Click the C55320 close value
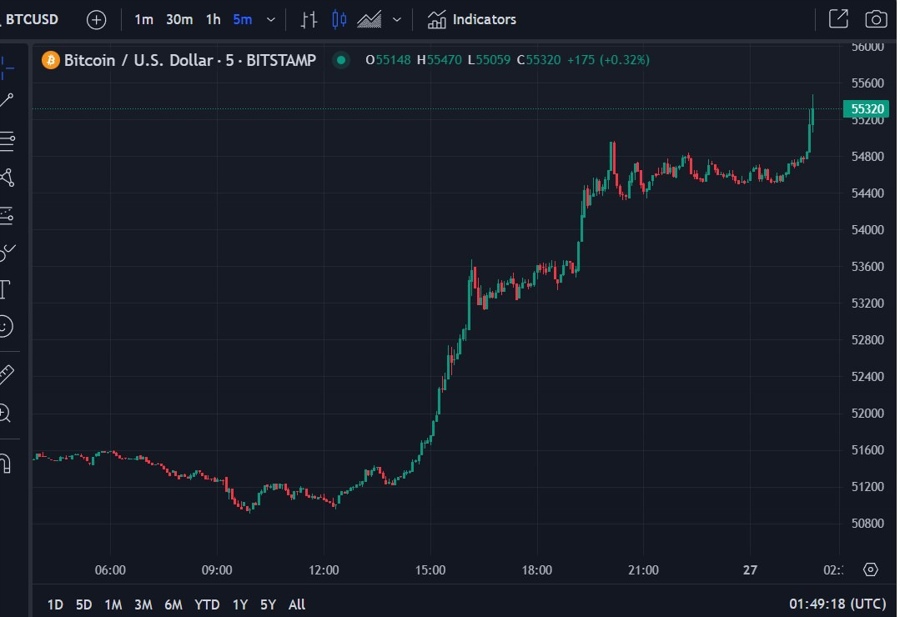Viewport: 900px width, 617px height. pos(538,60)
